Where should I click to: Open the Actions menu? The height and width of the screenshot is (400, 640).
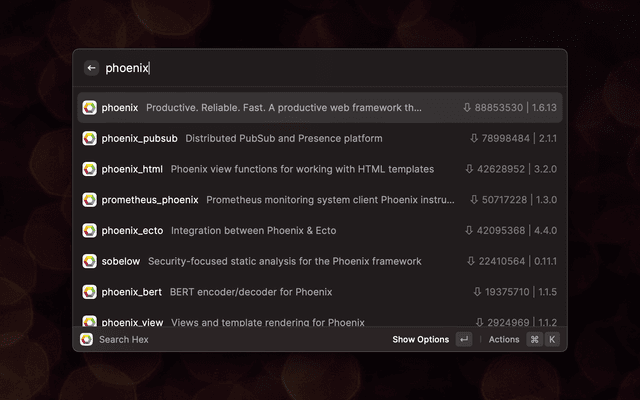click(x=504, y=339)
